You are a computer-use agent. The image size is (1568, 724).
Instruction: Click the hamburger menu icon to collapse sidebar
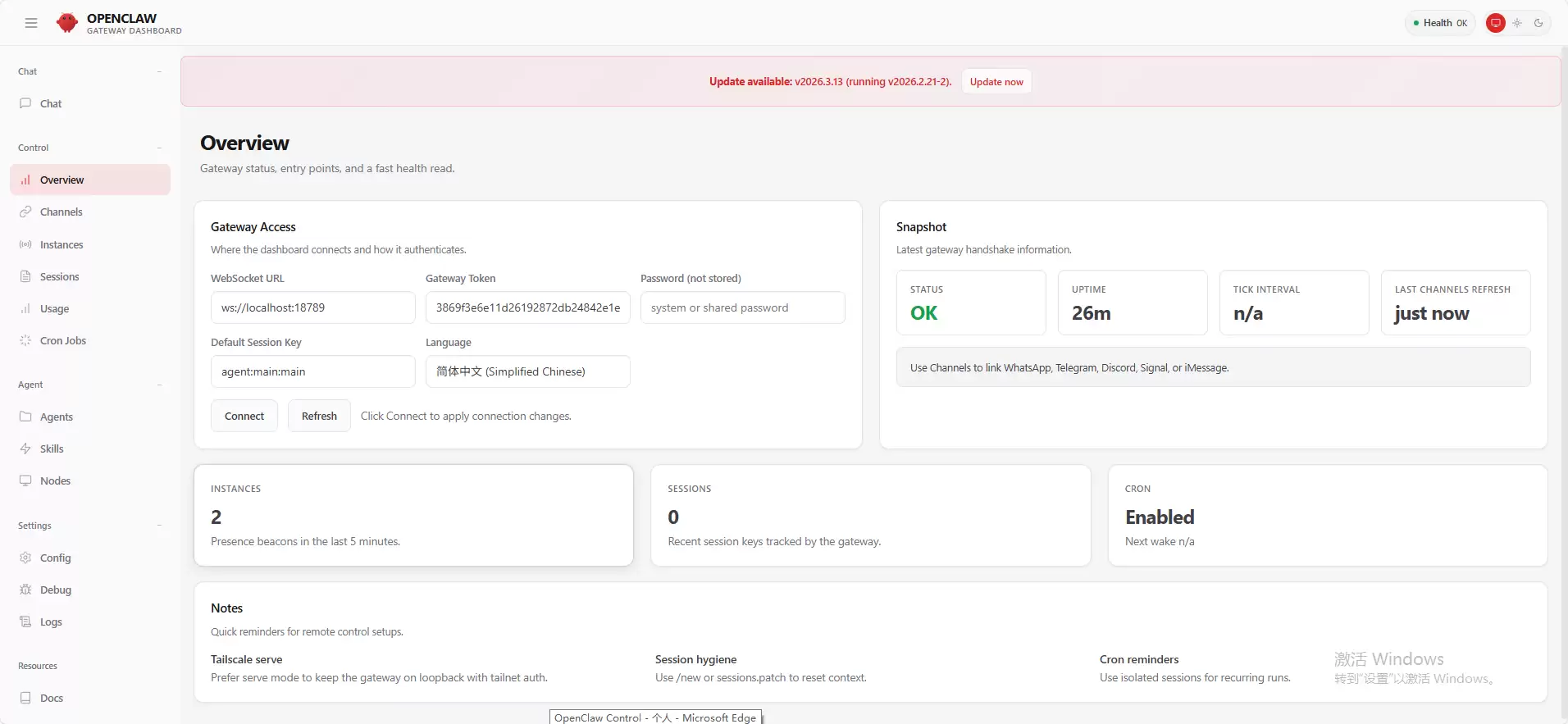pyautogui.click(x=31, y=23)
